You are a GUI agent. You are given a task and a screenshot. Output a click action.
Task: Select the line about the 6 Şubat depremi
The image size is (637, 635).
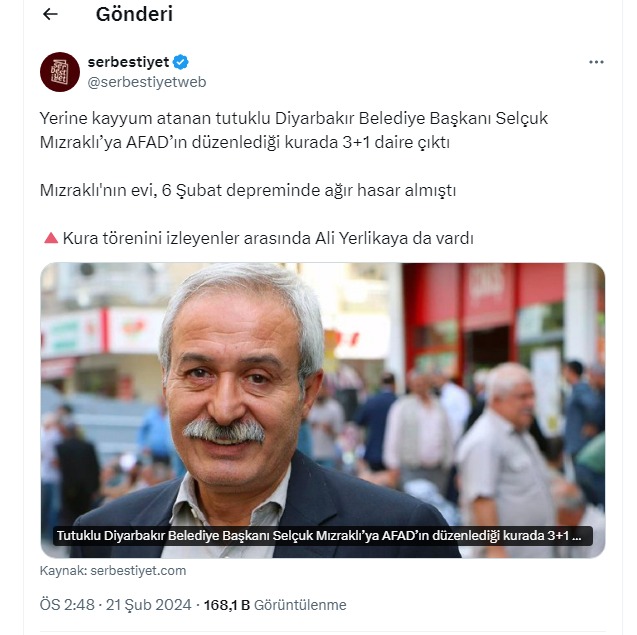tap(248, 190)
